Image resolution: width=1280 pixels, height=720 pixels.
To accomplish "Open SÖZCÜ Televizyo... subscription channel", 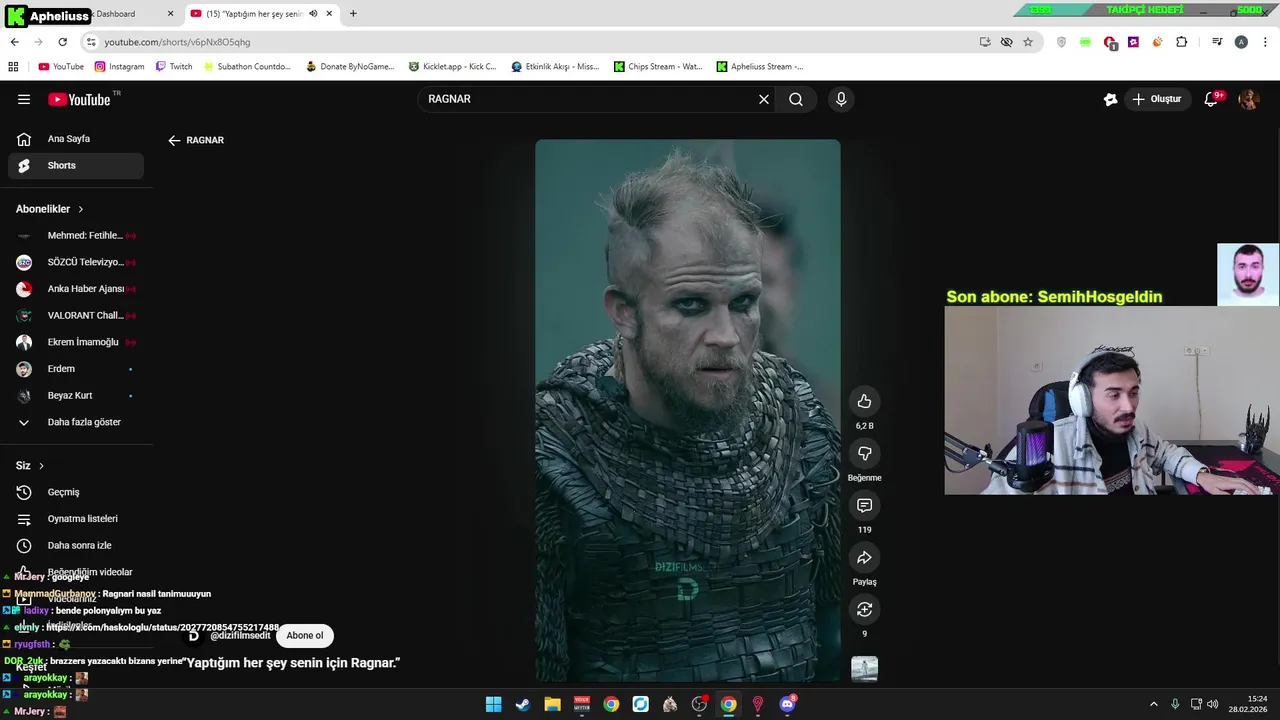I will pos(76,262).
